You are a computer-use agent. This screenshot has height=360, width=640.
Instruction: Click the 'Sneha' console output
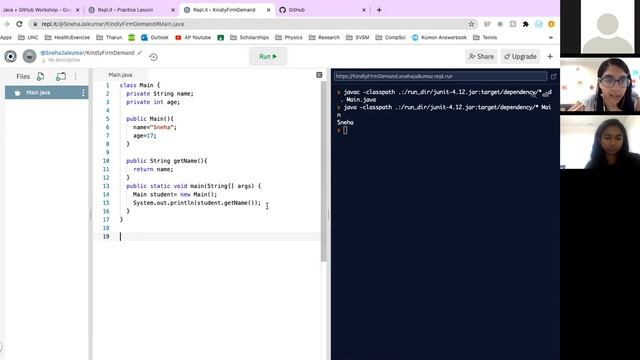pos(345,122)
